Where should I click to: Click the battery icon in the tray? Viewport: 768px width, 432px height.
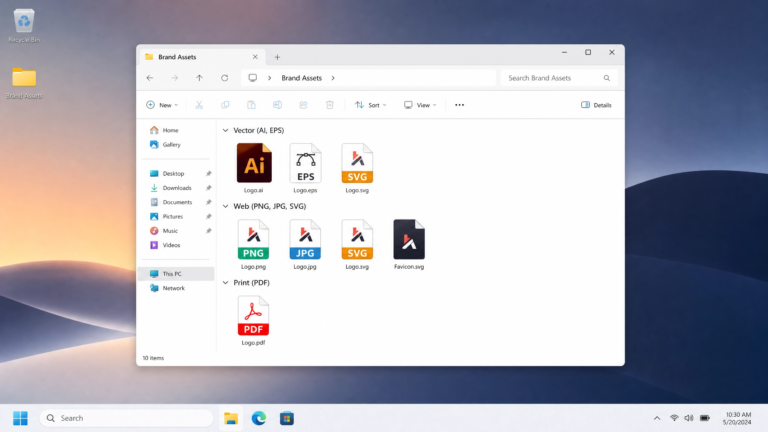click(x=705, y=418)
